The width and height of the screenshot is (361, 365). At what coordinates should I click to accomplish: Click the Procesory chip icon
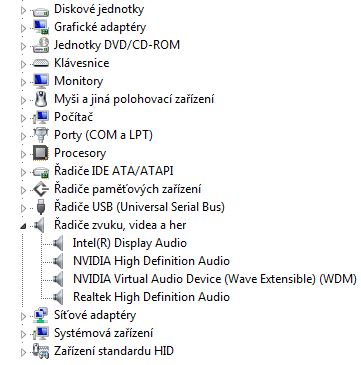point(41,153)
